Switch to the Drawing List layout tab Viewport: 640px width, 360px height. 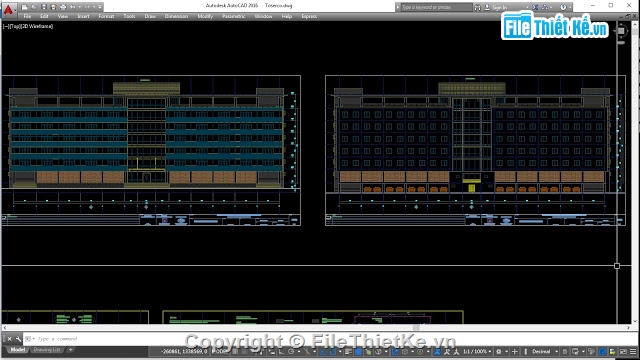(x=47, y=350)
